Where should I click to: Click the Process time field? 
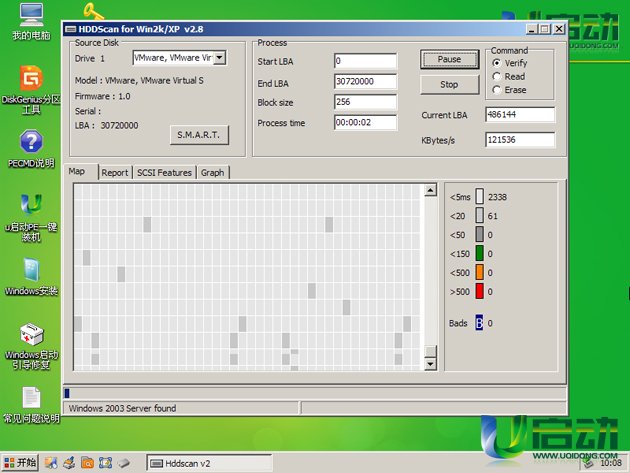pyautogui.click(x=365, y=122)
